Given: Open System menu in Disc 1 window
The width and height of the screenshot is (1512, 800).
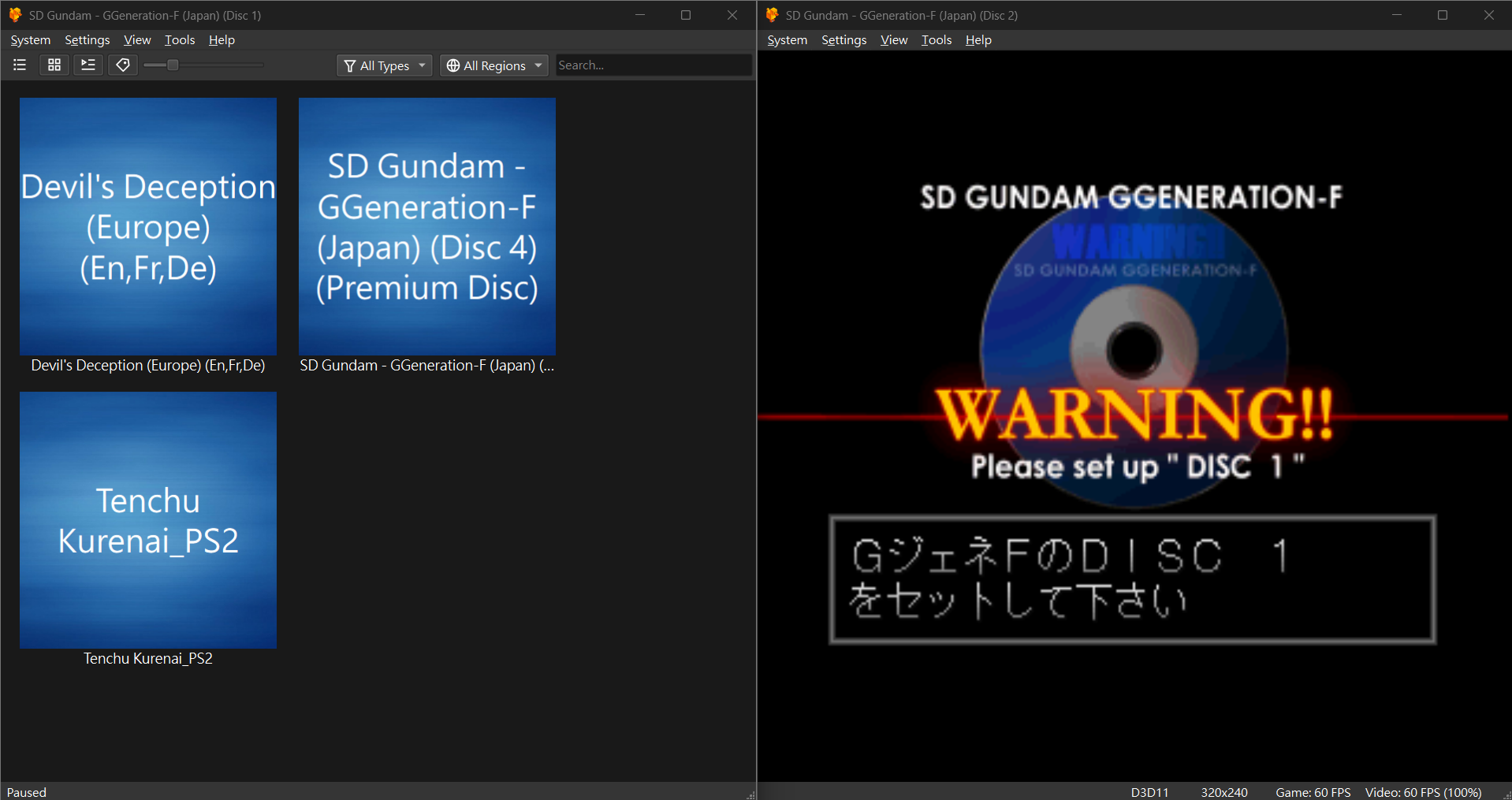Looking at the screenshot, I should click(x=31, y=40).
